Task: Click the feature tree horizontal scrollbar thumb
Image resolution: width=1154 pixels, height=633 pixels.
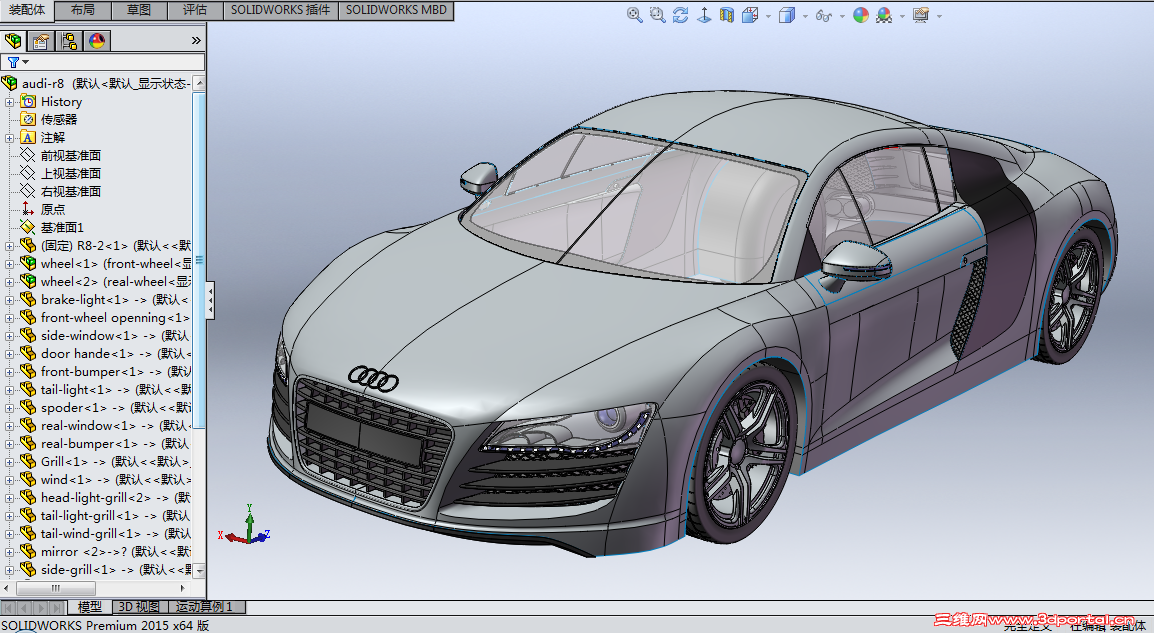Action: [x=55, y=588]
